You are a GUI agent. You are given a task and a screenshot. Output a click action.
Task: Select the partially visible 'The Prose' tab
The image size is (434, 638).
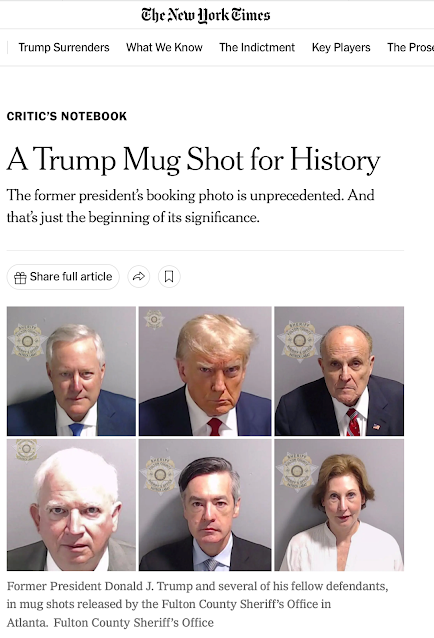(410, 47)
